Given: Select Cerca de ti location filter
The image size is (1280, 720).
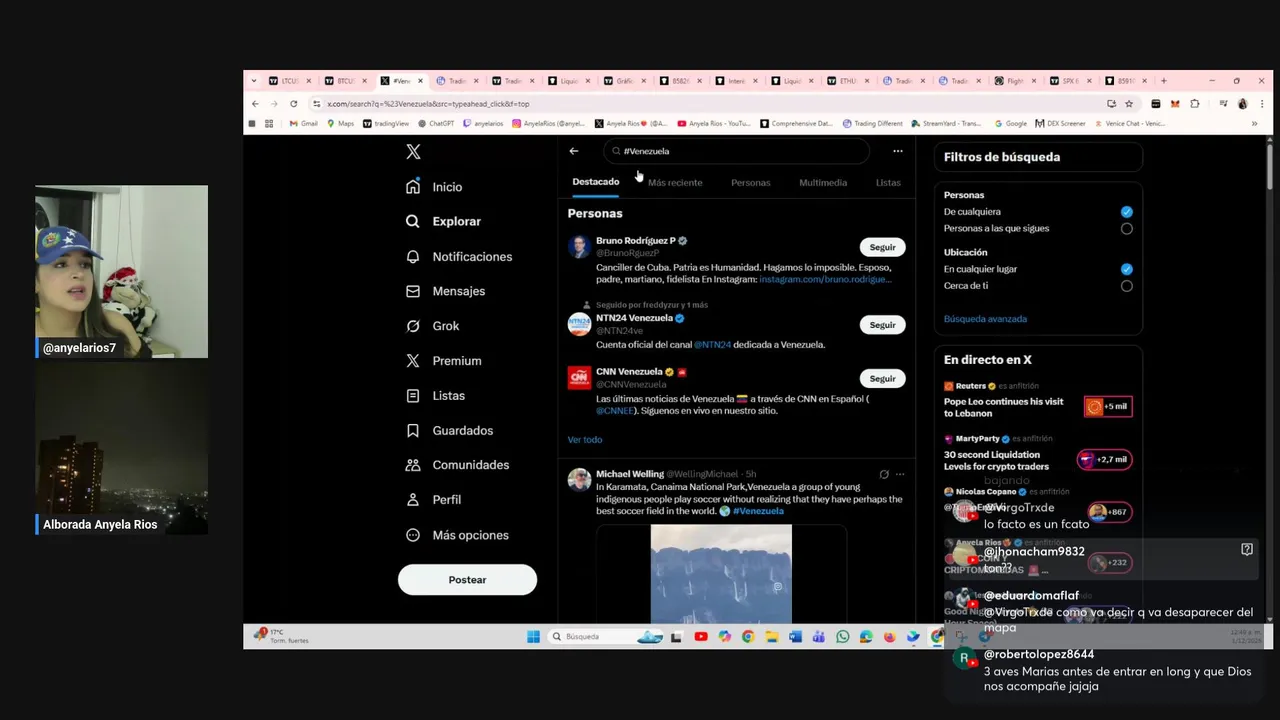Looking at the screenshot, I should 1127,286.
